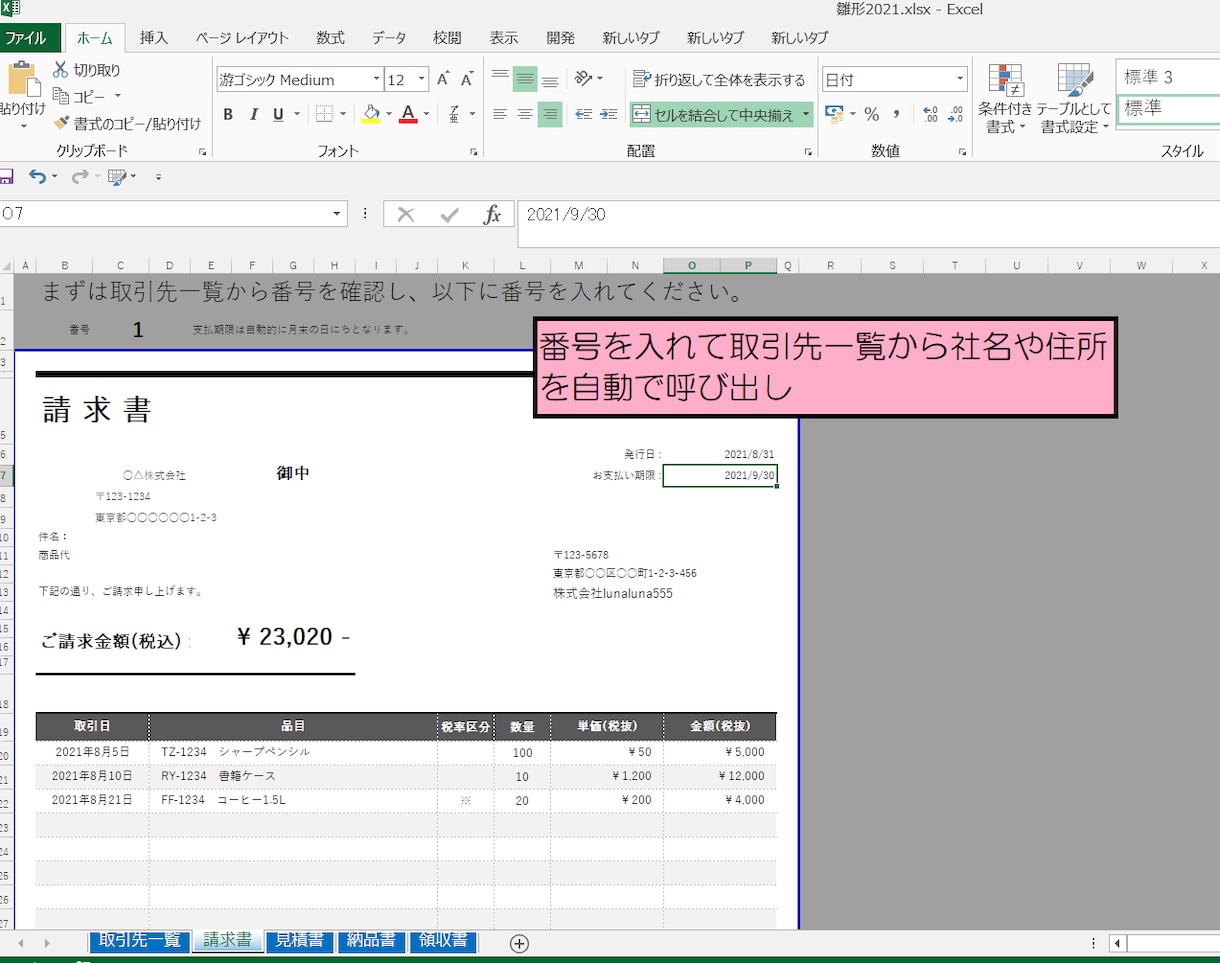The width and height of the screenshot is (1220, 963).
Task: Apply the red font color
Action: pos(408,114)
